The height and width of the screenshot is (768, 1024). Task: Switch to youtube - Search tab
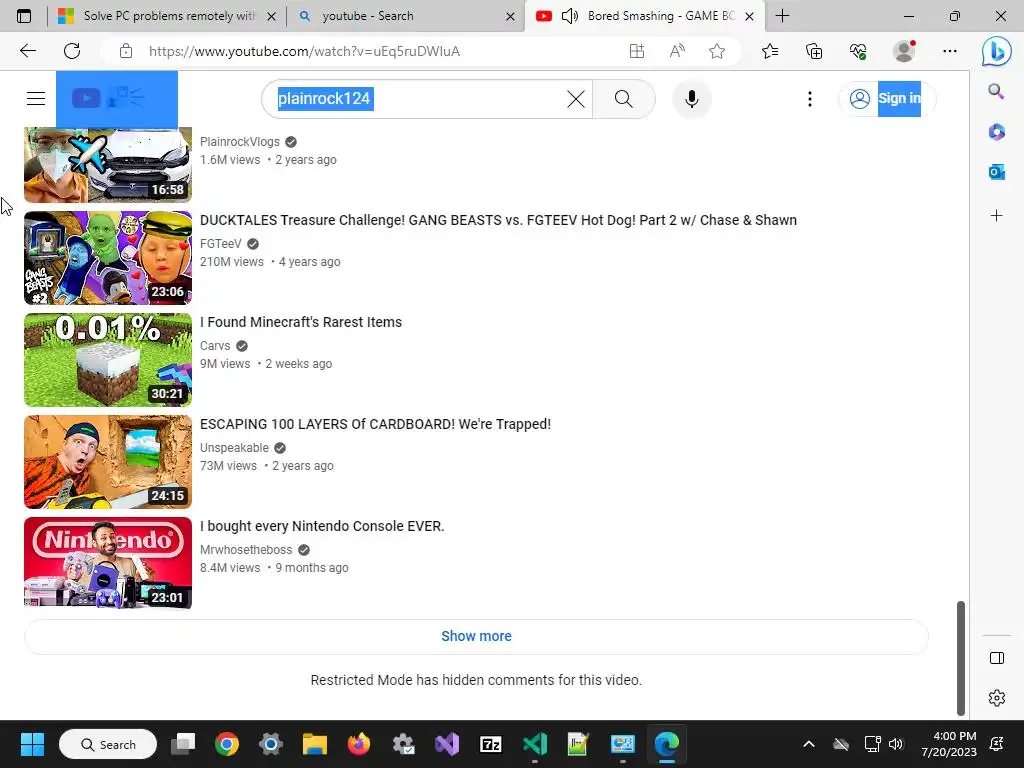pyautogui.click(x=405, y=16)
